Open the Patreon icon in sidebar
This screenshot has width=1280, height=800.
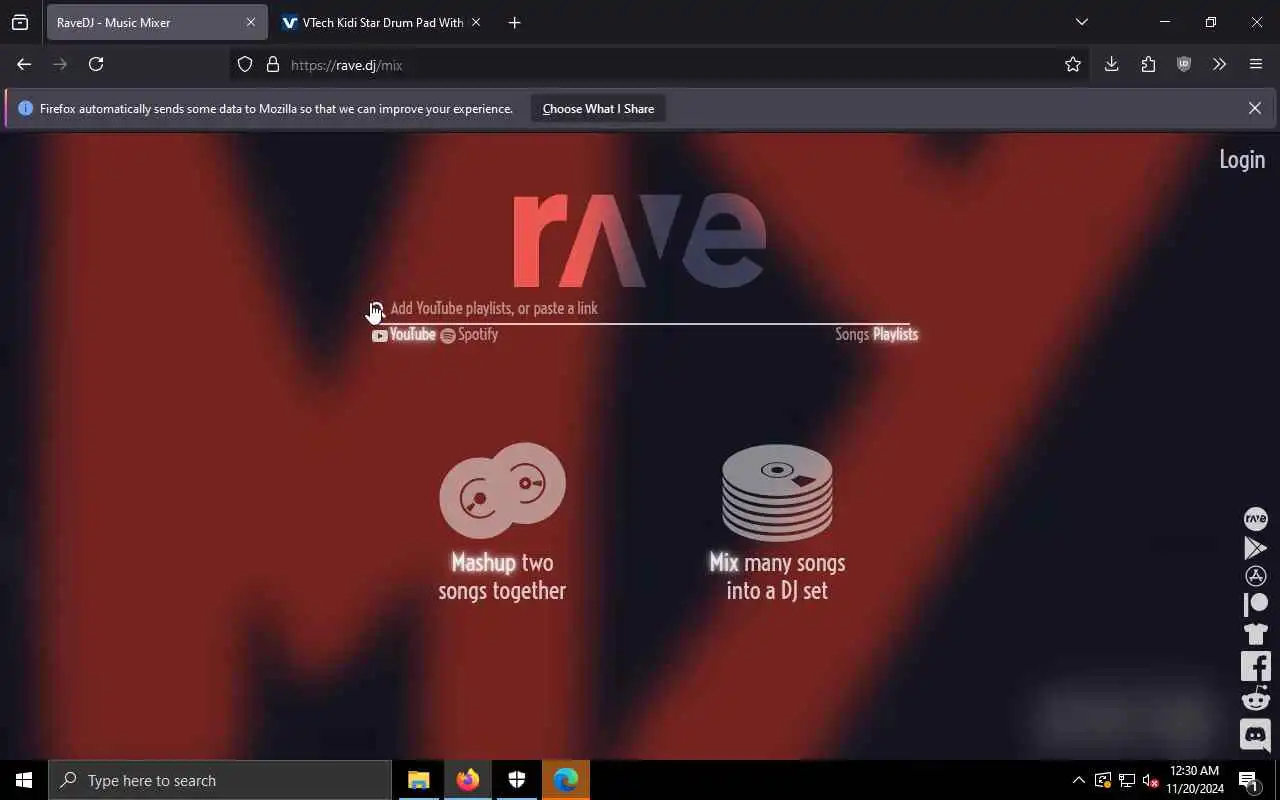click(x=1255, y=604)
